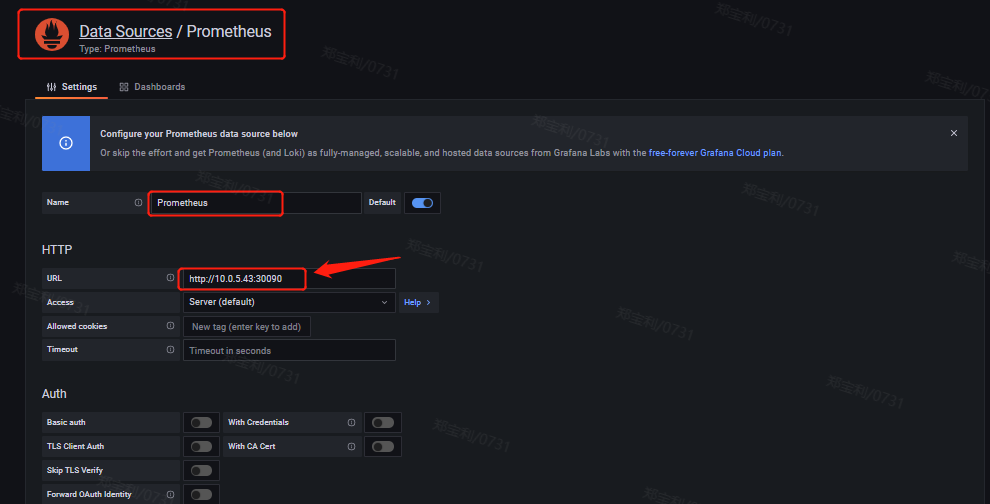
Task: Click the URL info icon
Action: click(170, 278)
